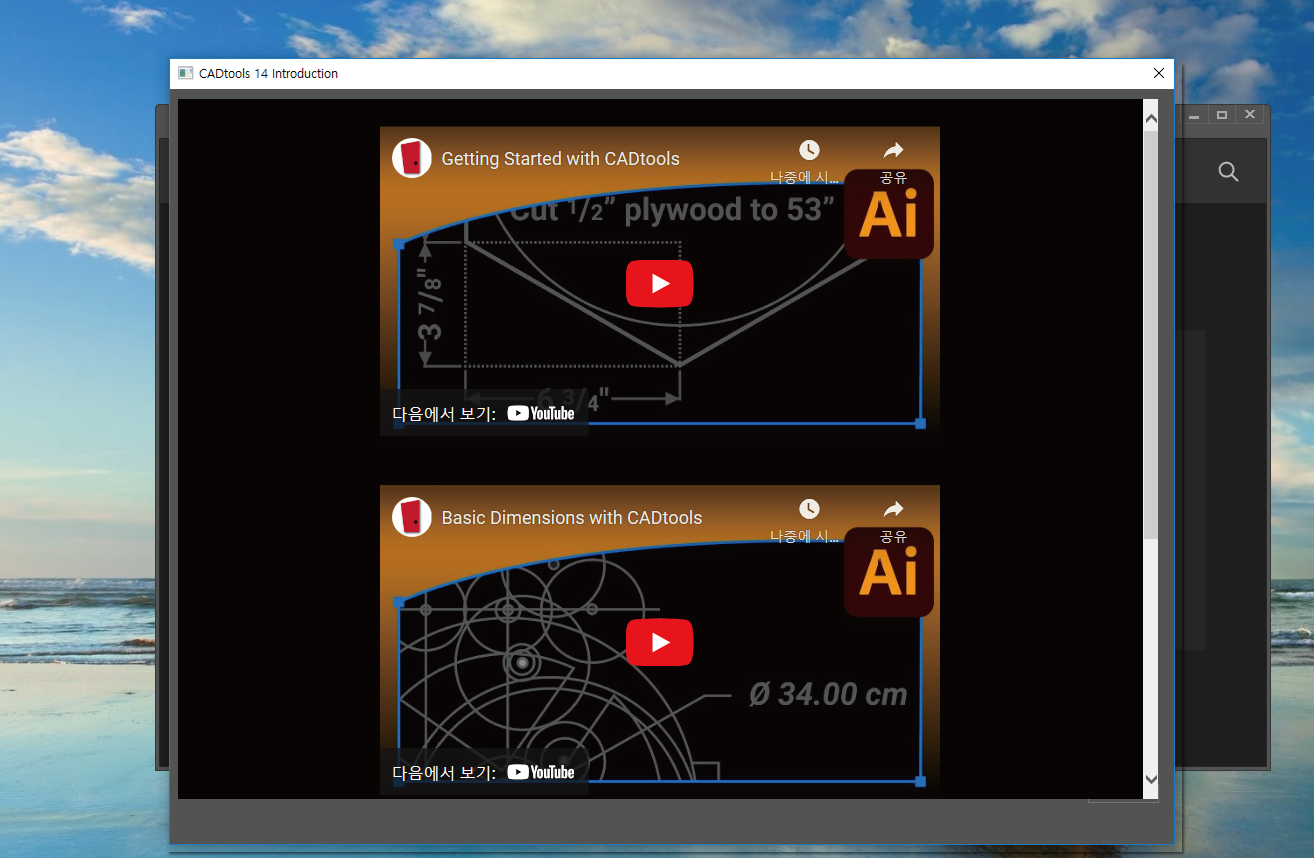Open channel avatar on Getting Started video
1314x858 pixels.
point(411,158)
